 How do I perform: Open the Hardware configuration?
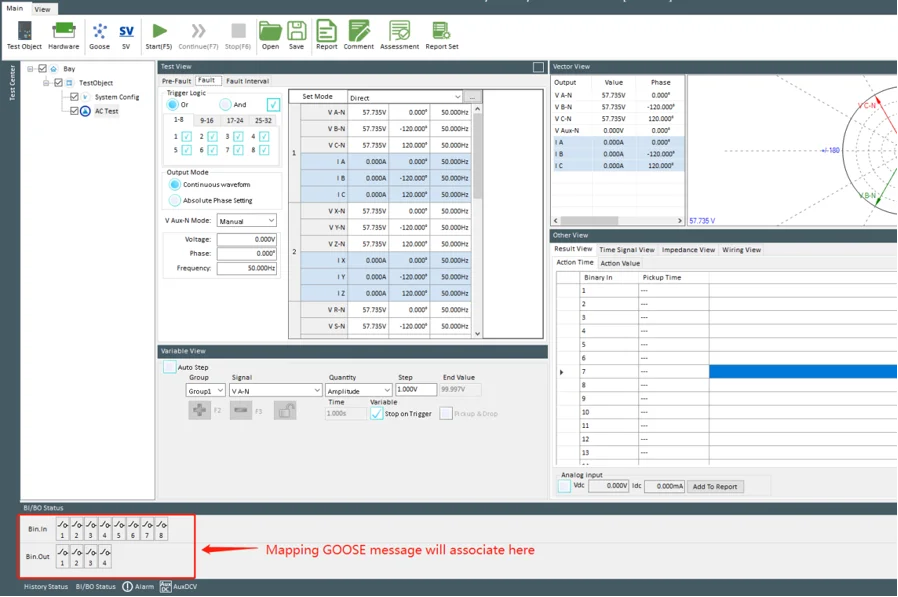(64, 36)
